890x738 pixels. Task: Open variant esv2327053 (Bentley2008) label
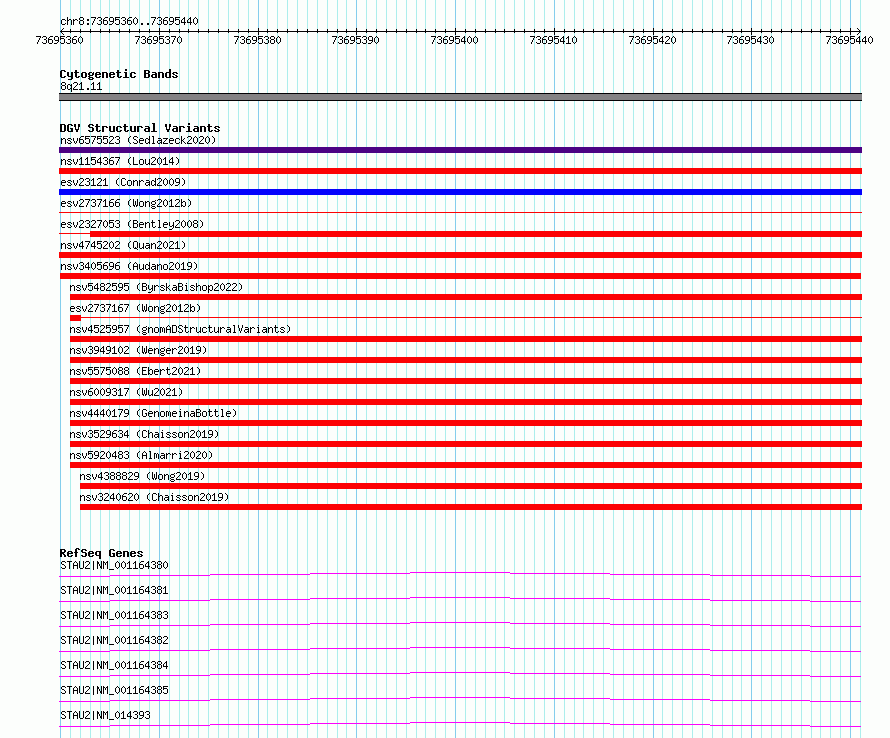[x=132, y=224]
